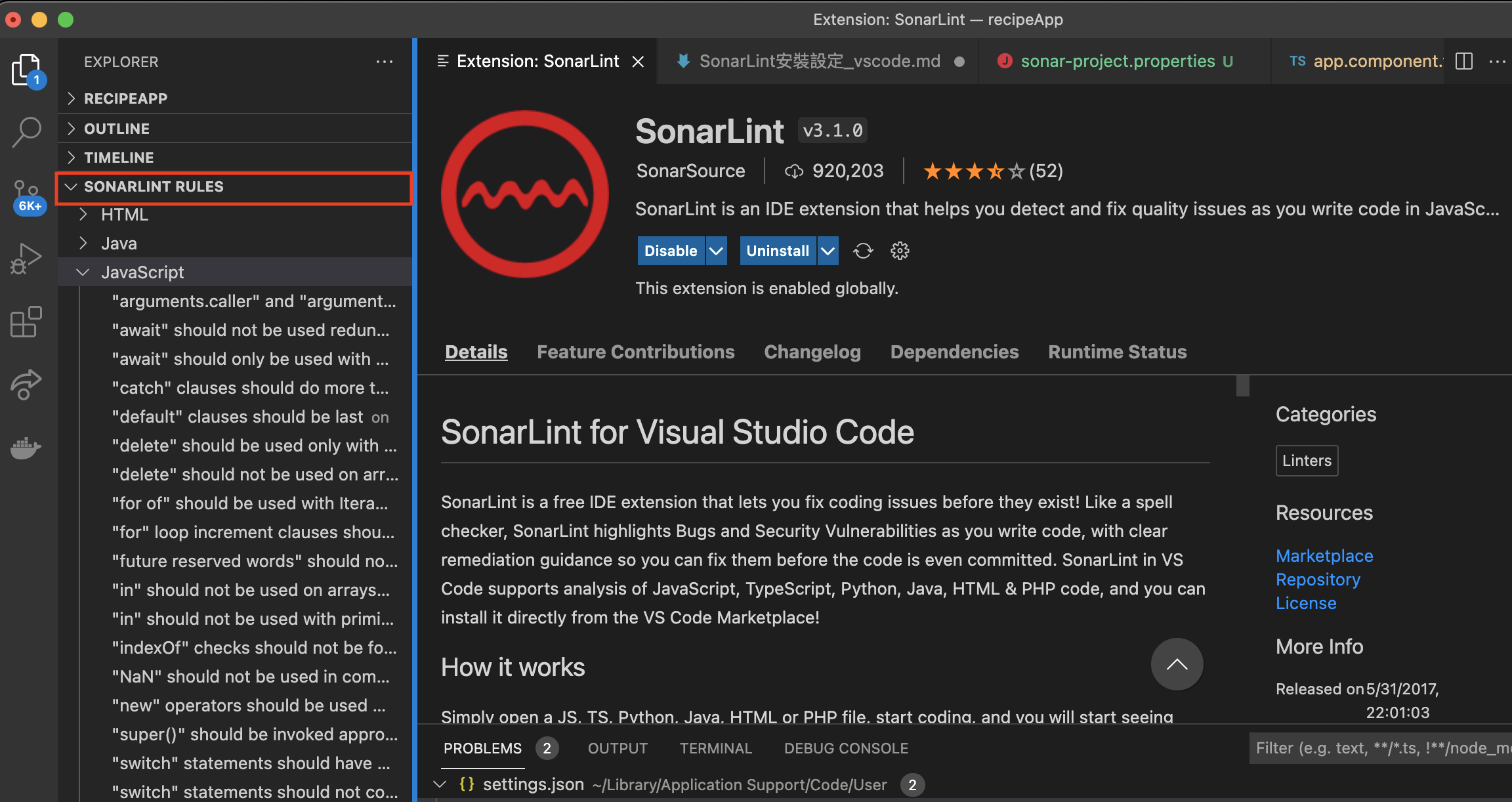
Task: Click the markdown file icon on SonarLint md tab
Action: point(683,61)
